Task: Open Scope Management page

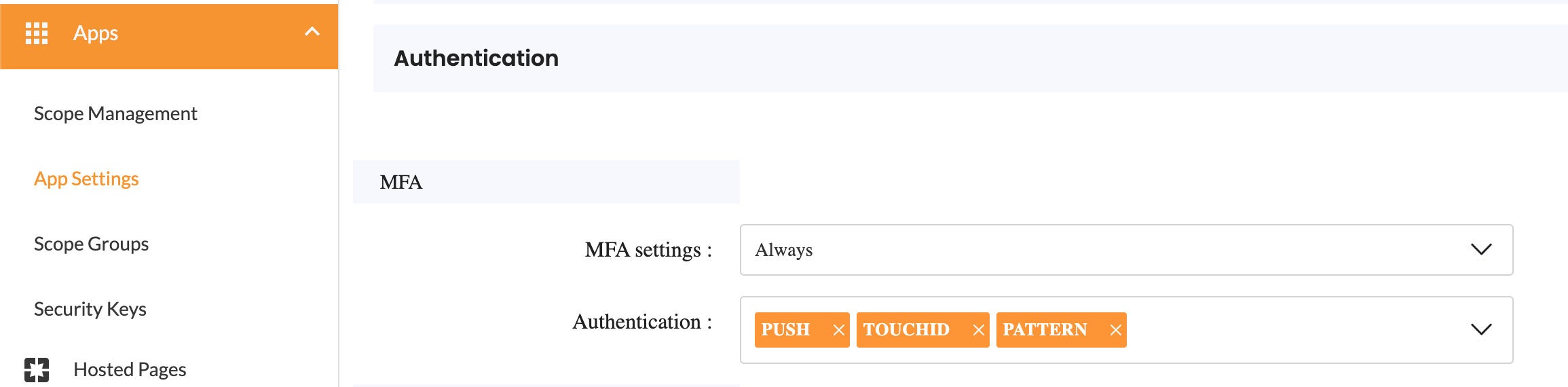Action: point(115,113)
